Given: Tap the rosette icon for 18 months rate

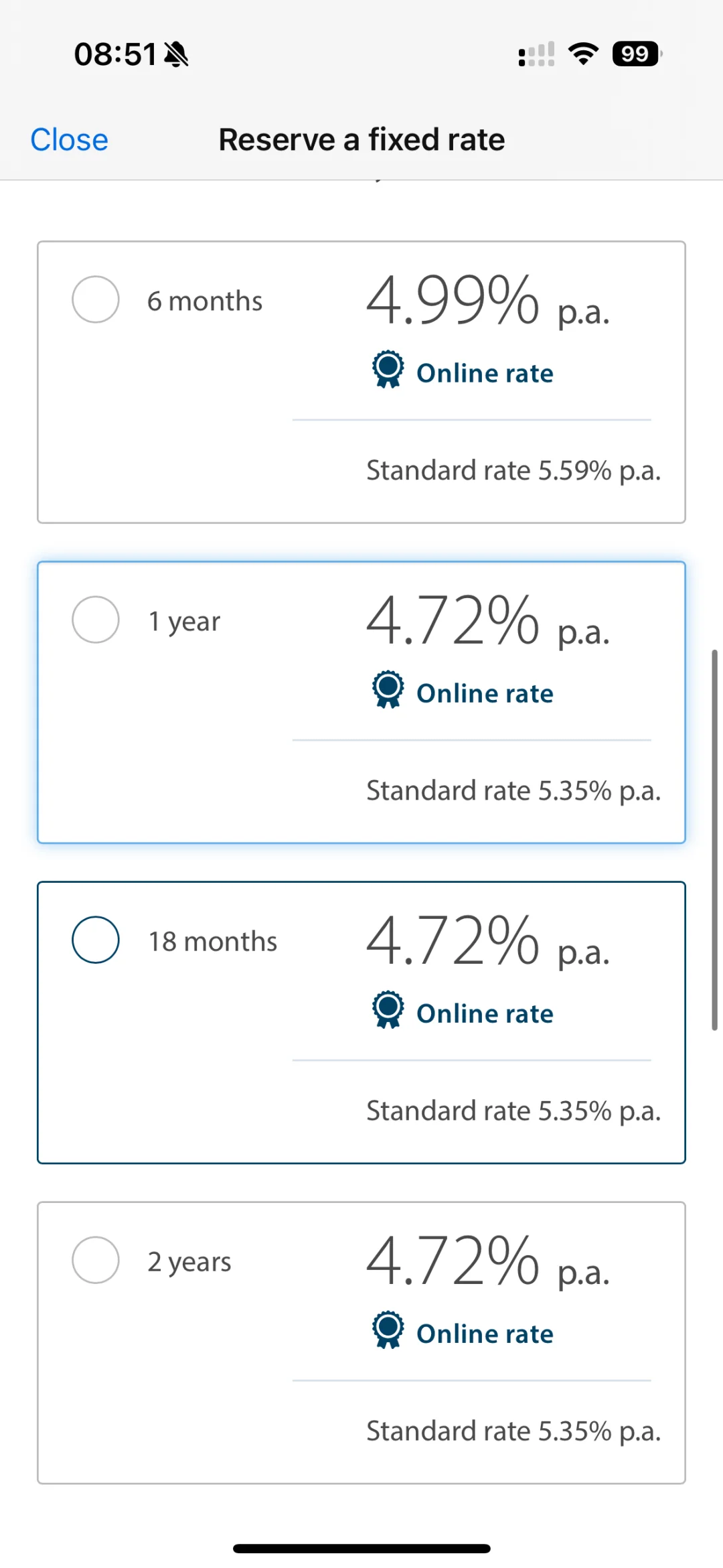Looking at the screenshot, I should click(x=388, y=1009).
